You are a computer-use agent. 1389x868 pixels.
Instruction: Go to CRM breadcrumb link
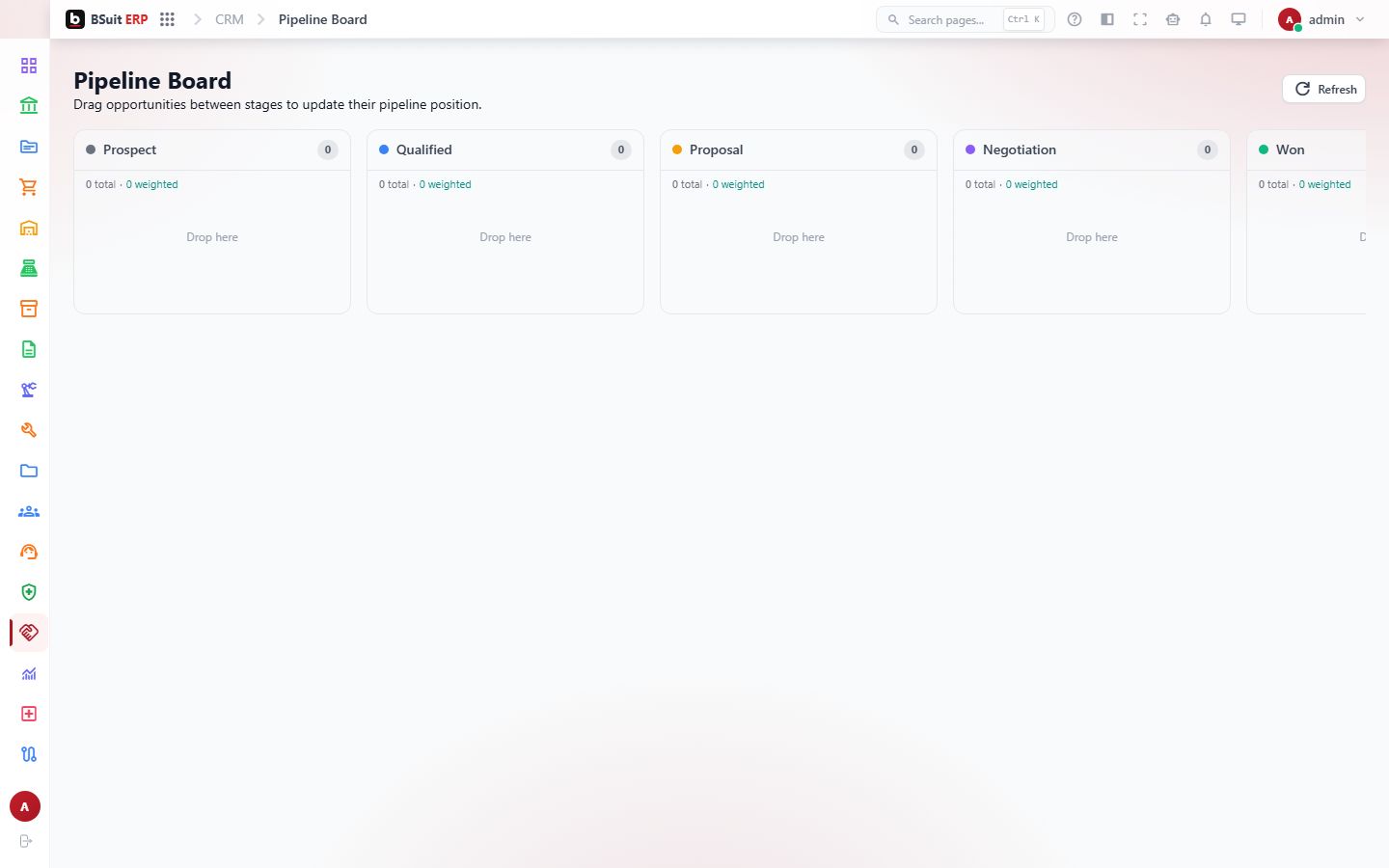(230, 19)
